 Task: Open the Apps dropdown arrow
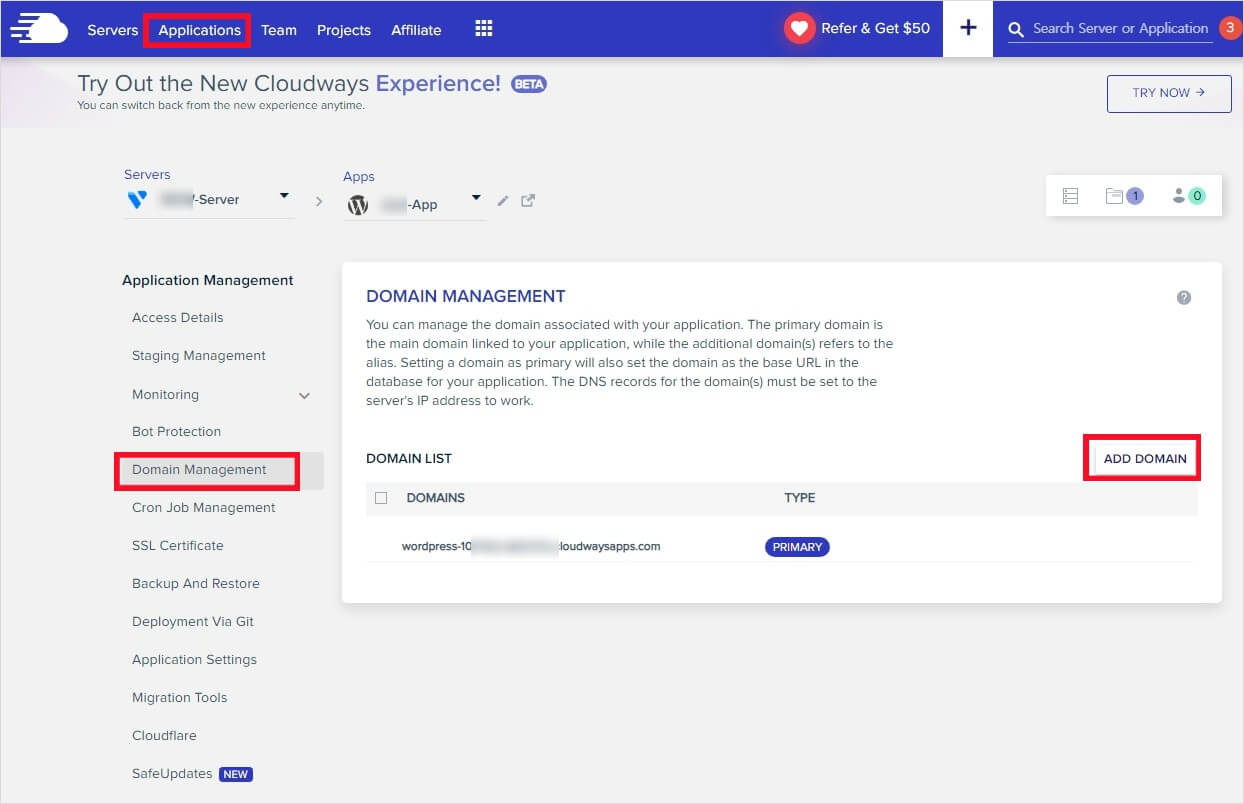tap(476, 198)
